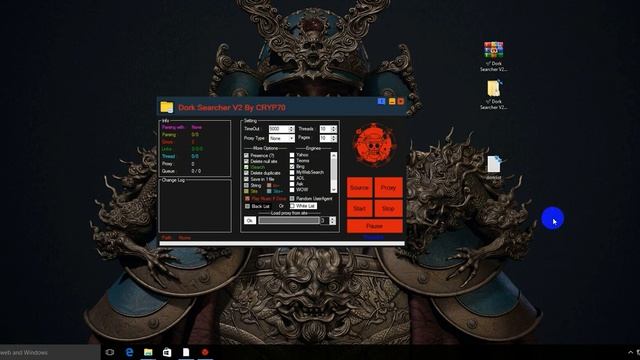Click the TimeOut value field
This screenshot has height=360, width=640.
(279, 129)
